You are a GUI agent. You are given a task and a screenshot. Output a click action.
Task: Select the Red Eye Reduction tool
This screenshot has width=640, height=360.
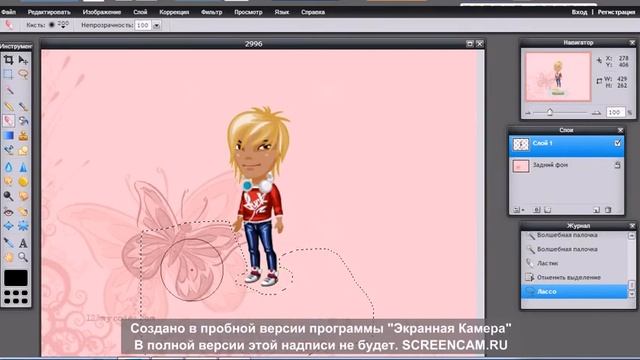pos(9,211)
